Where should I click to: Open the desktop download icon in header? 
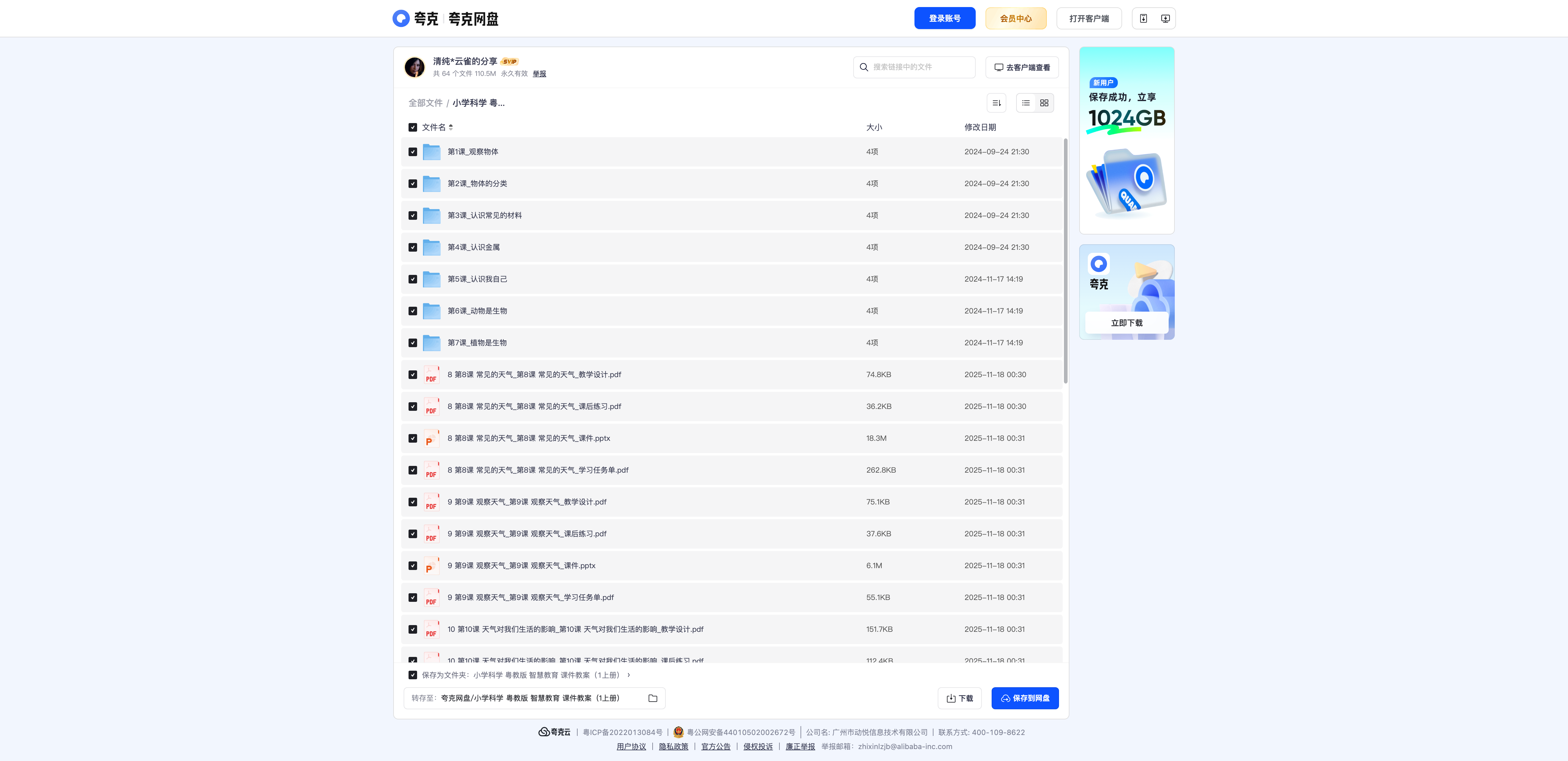(x=1165, y=18)
